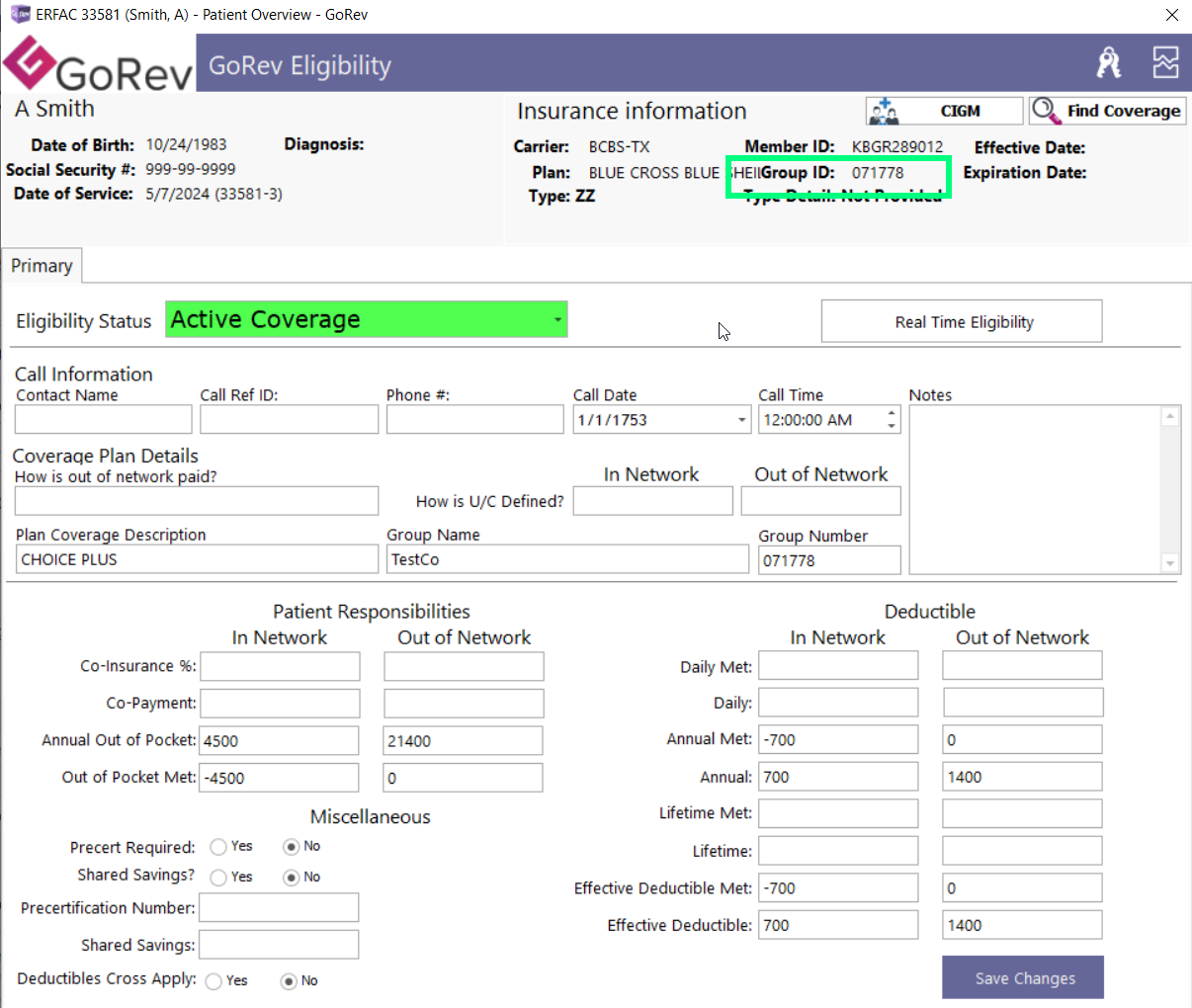
Task: Click the patient name A Smith
Action: point(54,109)
